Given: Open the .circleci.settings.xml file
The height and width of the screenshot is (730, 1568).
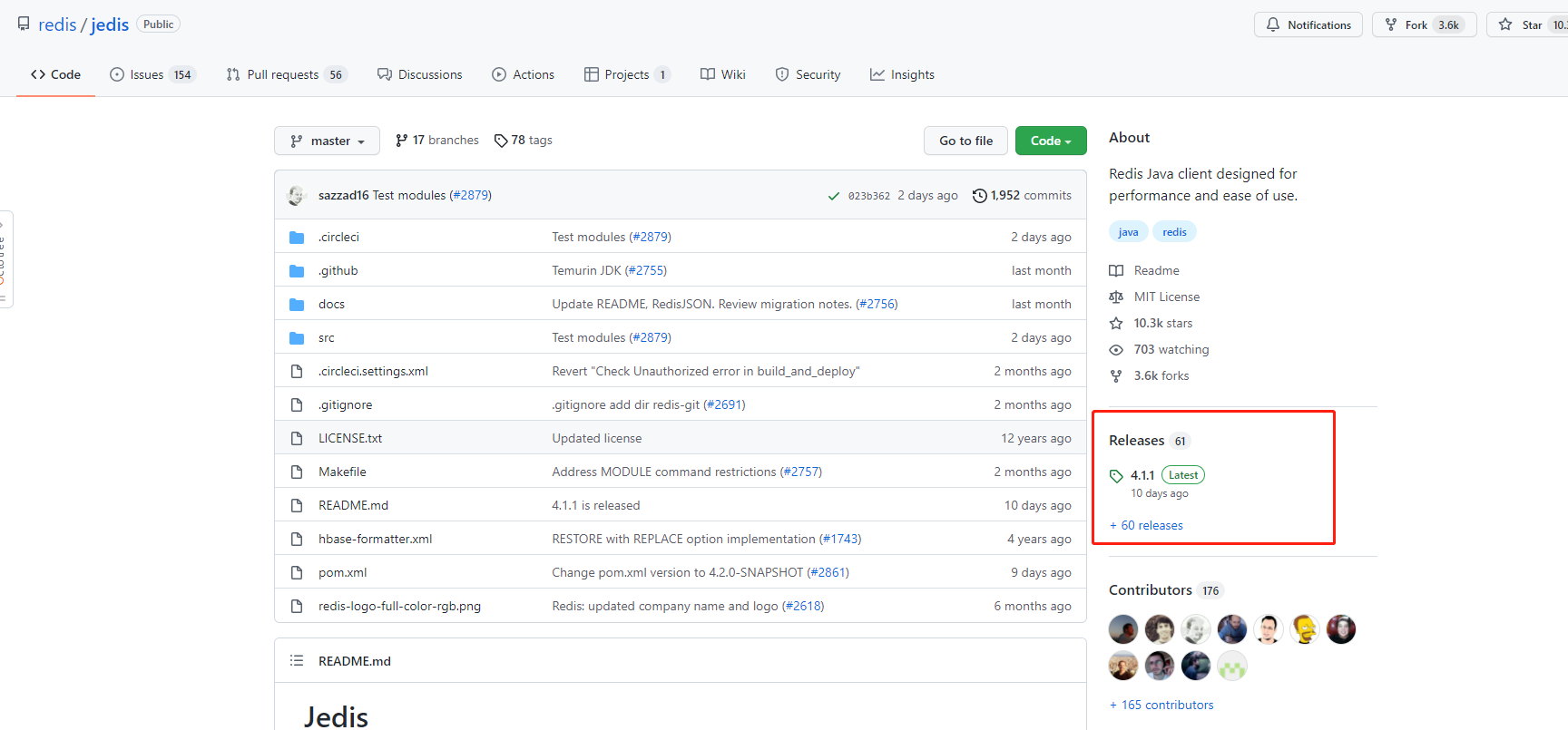Looking at the screenshot, I should coord(373,371).
